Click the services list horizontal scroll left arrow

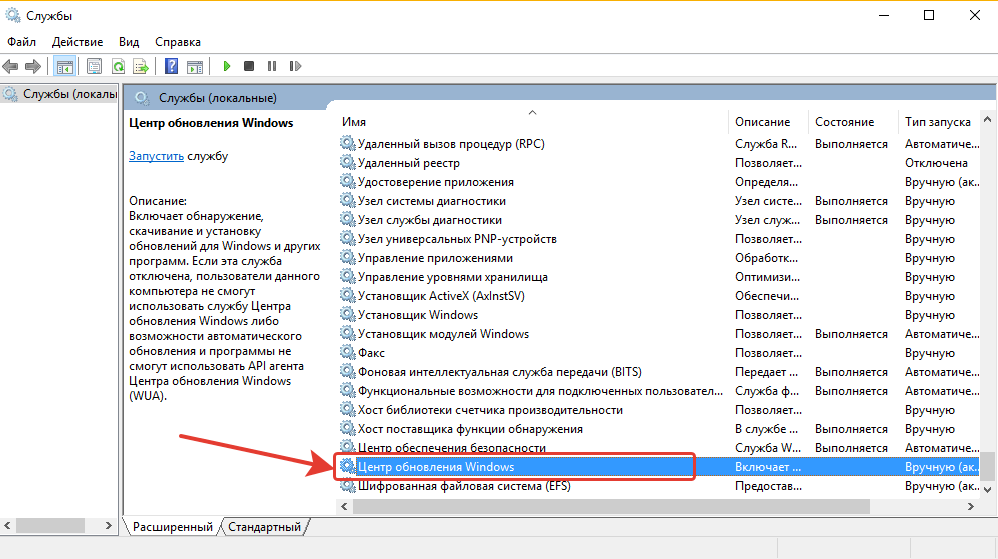[x=344, y=507]
